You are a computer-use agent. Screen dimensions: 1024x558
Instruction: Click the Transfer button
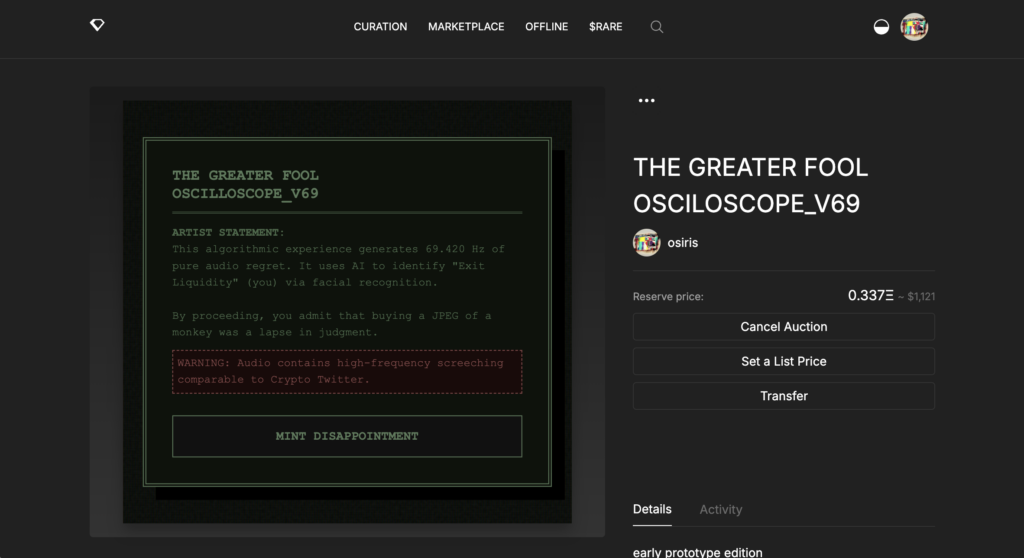pos(783,396)
